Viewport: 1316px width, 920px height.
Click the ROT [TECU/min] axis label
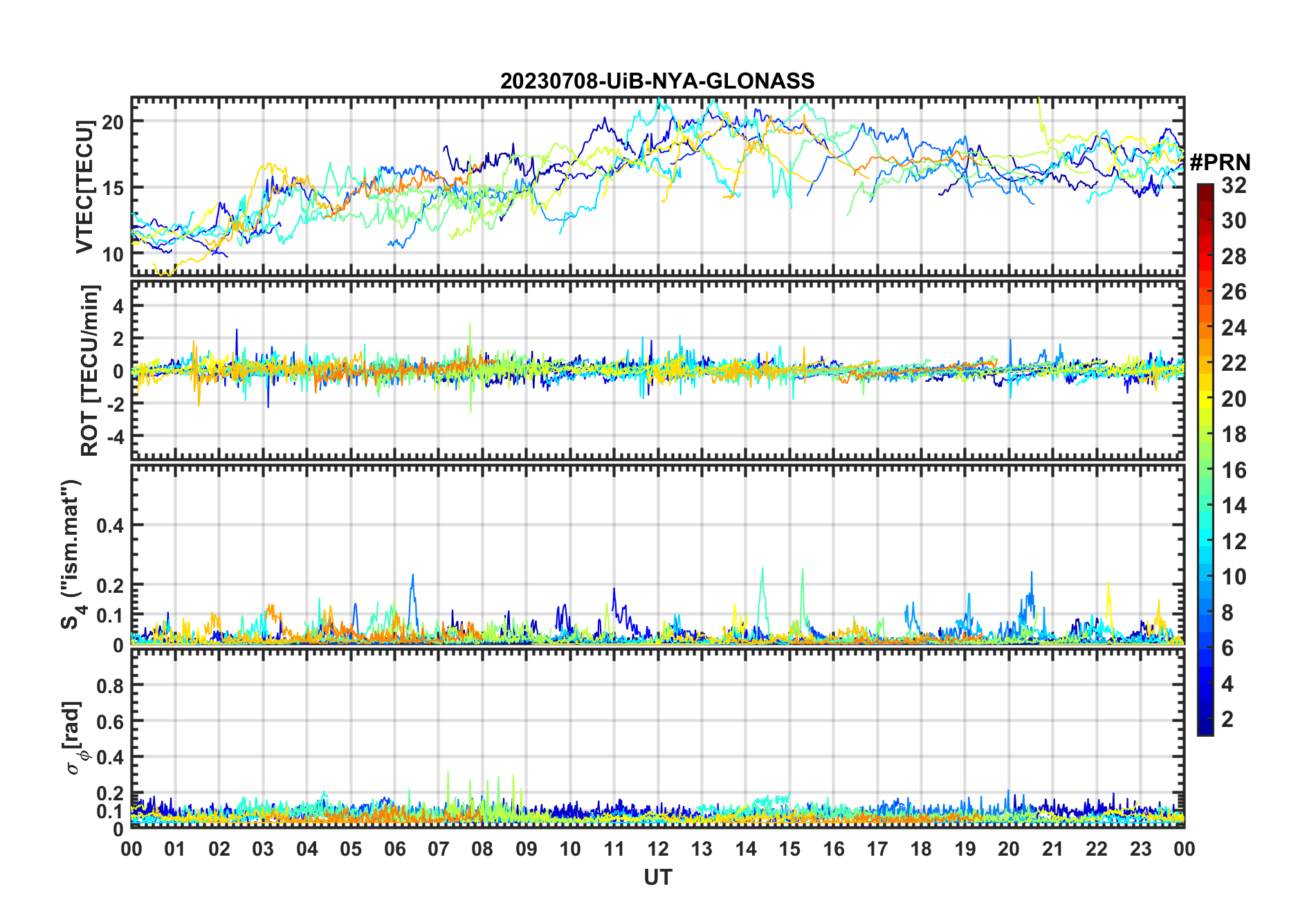(x=90, y=370)
